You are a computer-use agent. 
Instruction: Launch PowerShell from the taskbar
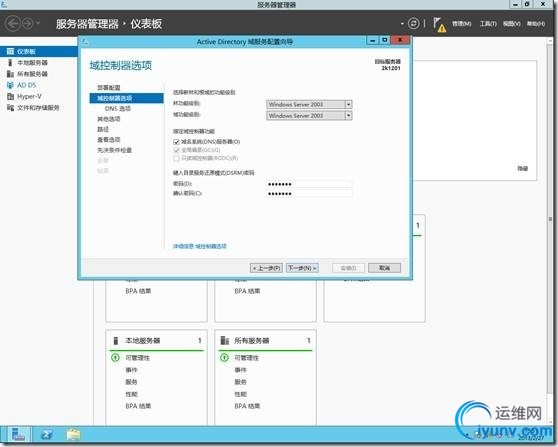point(47,435)
